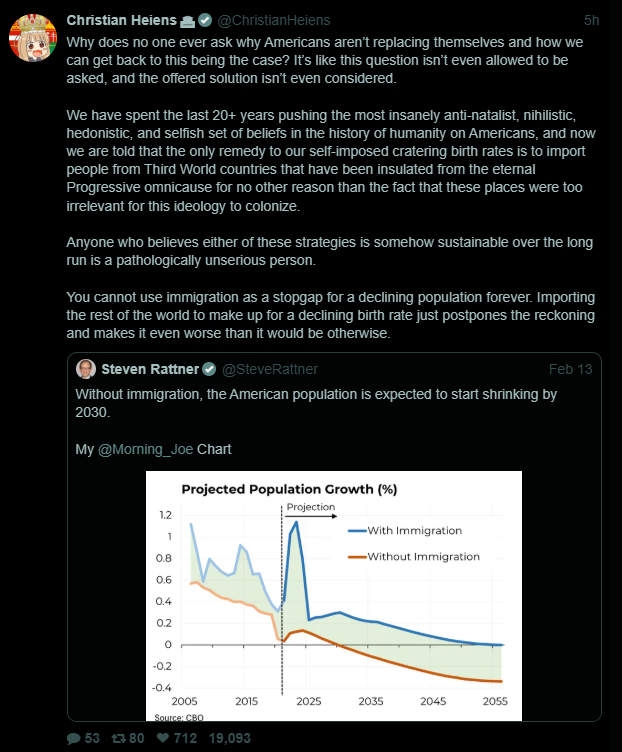Screen dimensions: 622x752
Task: Click Christian Heiens' profile avatar
Action: click(33, 37)
